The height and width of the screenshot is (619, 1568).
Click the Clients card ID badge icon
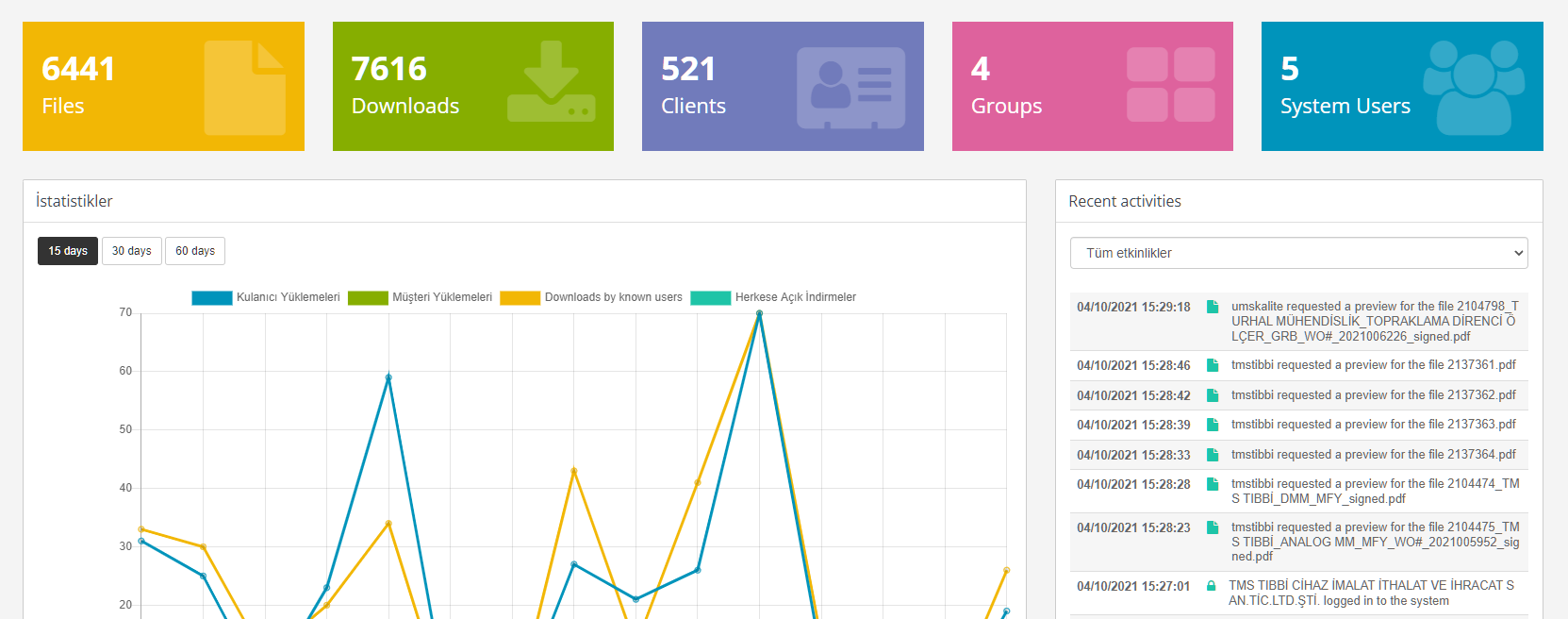point(851,88)
